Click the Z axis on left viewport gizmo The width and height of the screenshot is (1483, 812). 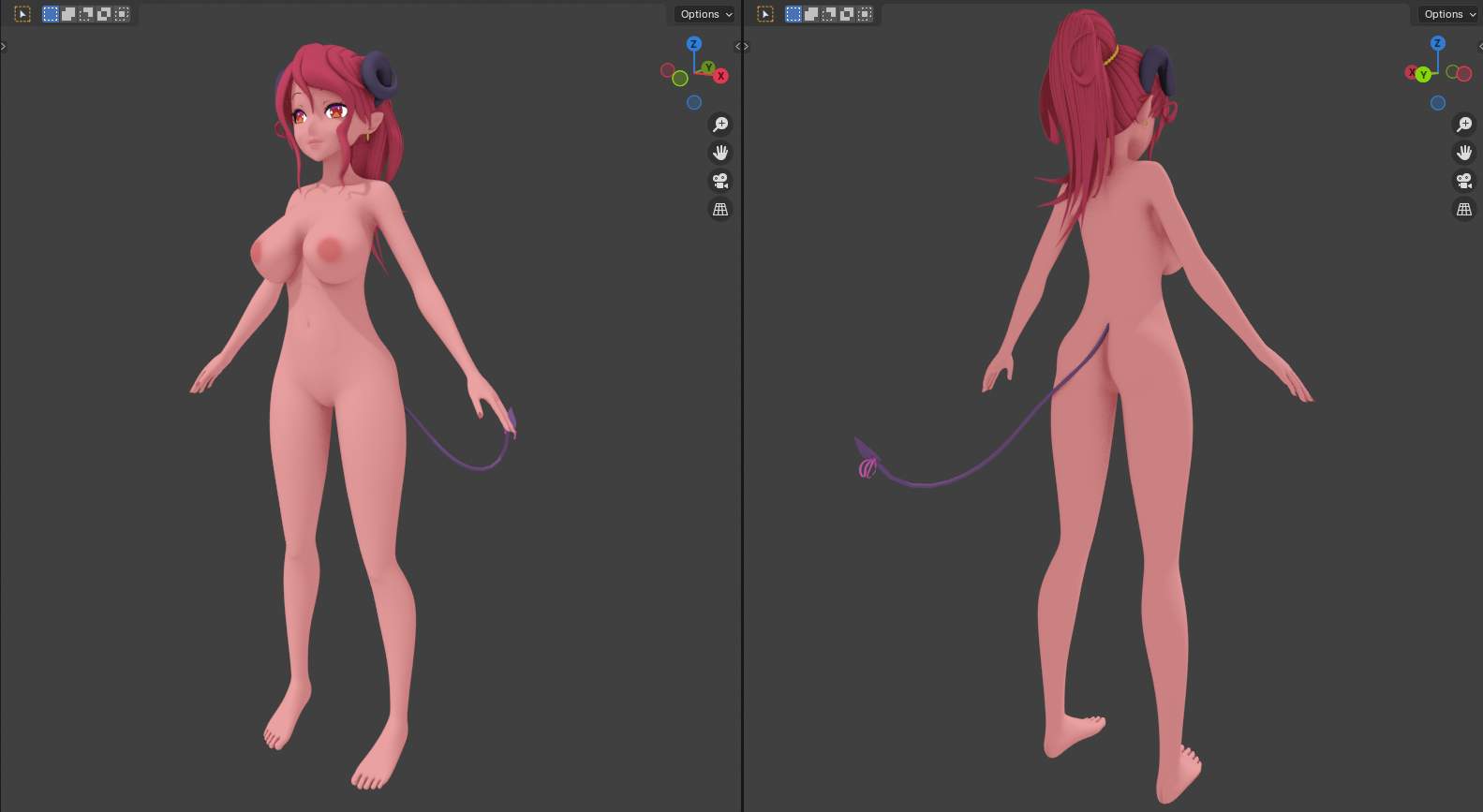coord(694,44)
